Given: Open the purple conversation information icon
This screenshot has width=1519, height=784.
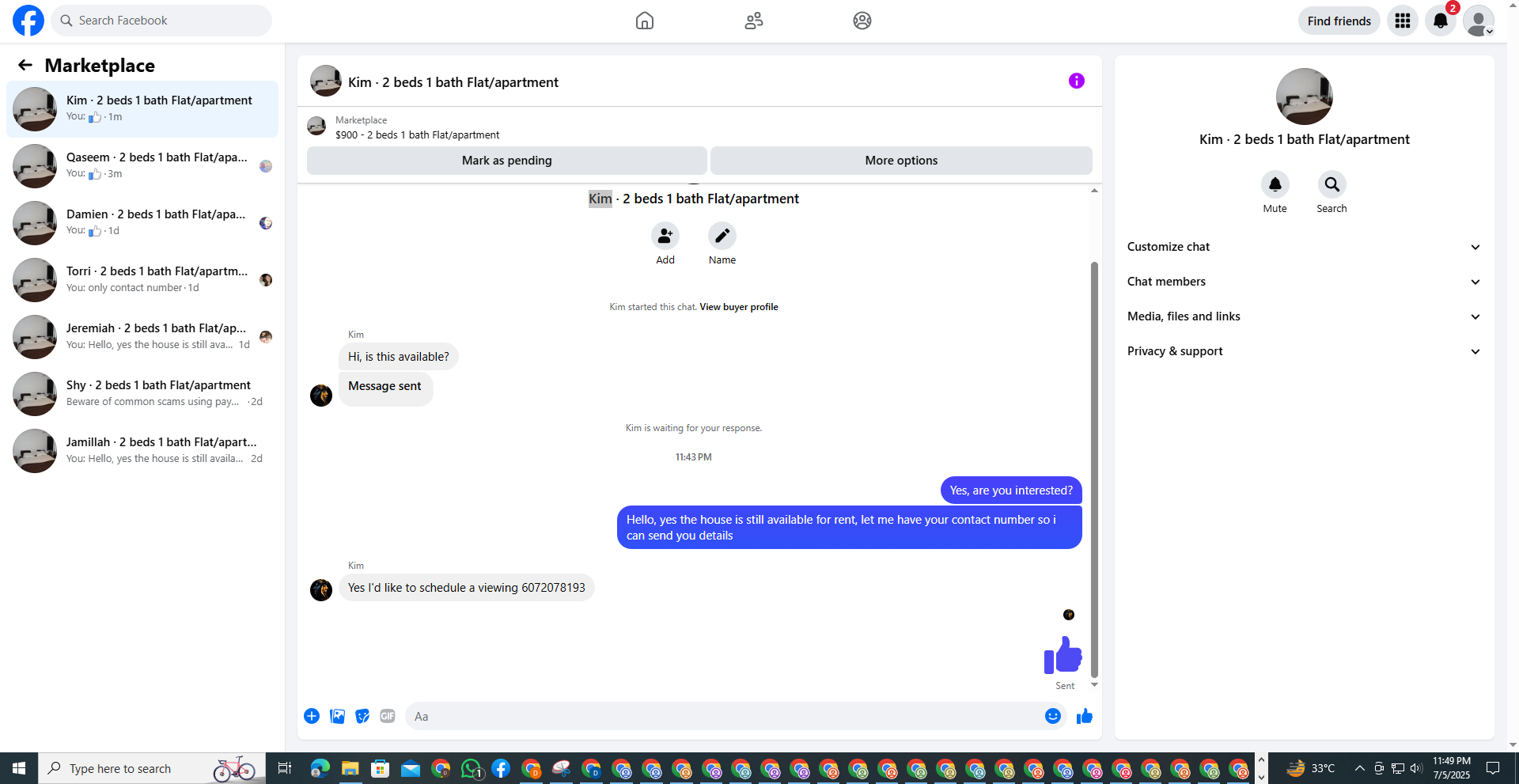Looking at the screenshot, I should tap(1076, 81).
